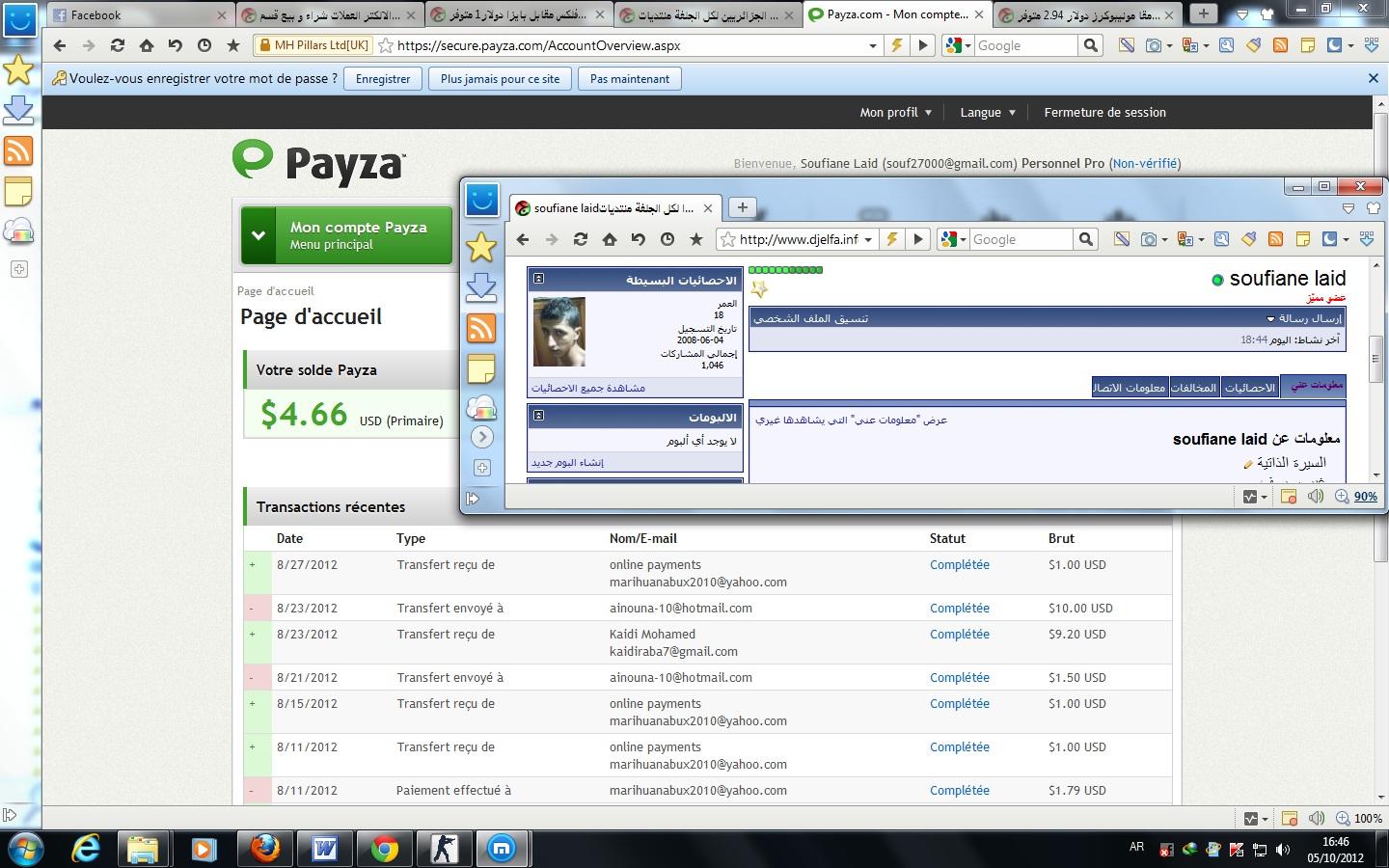Reload page in front djelfa window
Screen dimensions: 1389x868
[581, 239]
